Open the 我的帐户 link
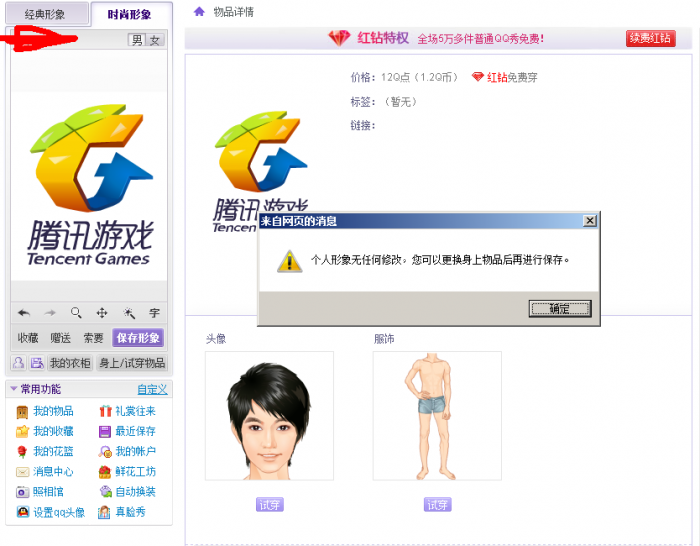The height and width of the screenshot is (546, 700). coord(136,451)
